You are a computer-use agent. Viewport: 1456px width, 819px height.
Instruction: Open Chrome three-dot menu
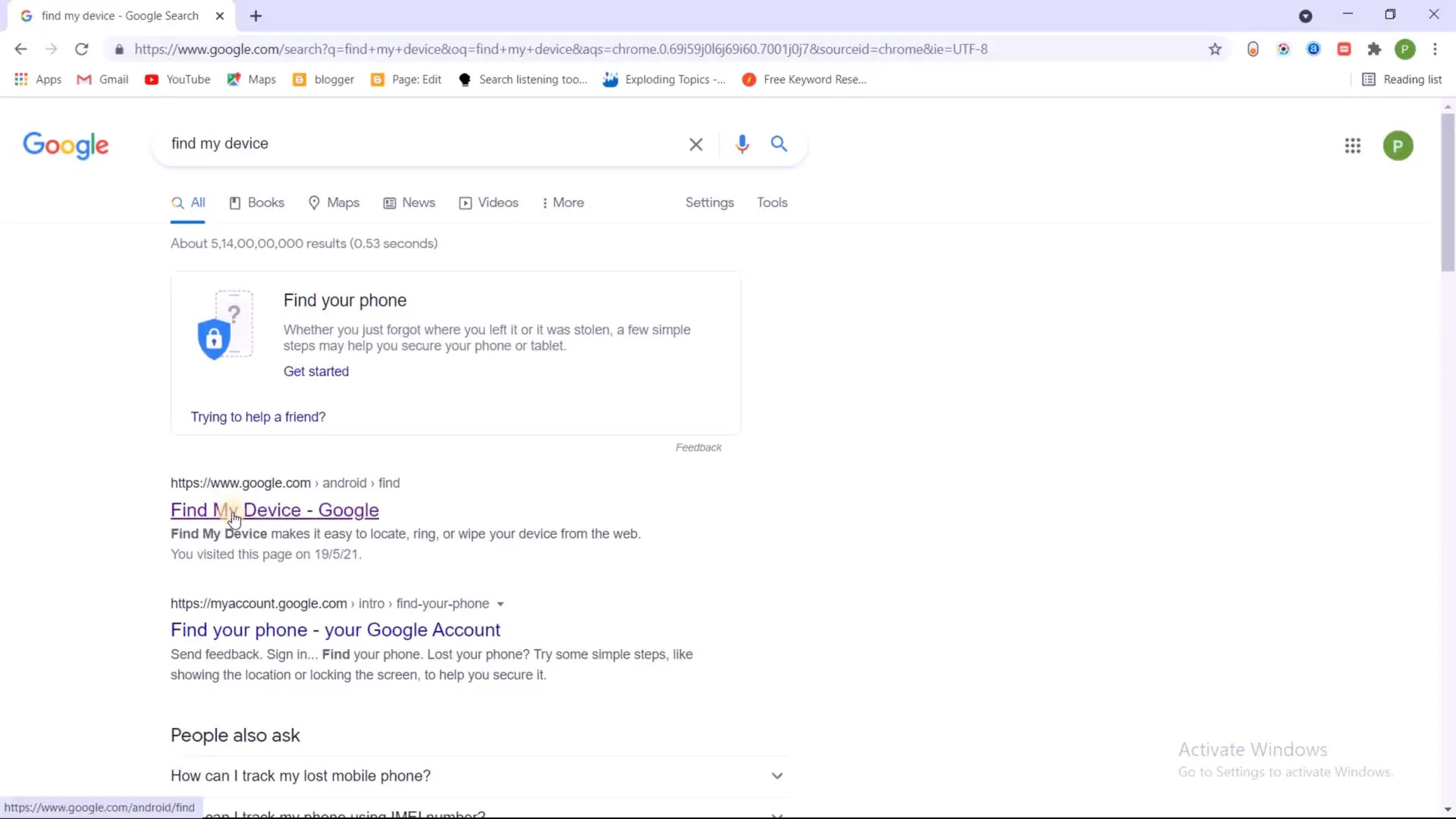click(1435, 49)
